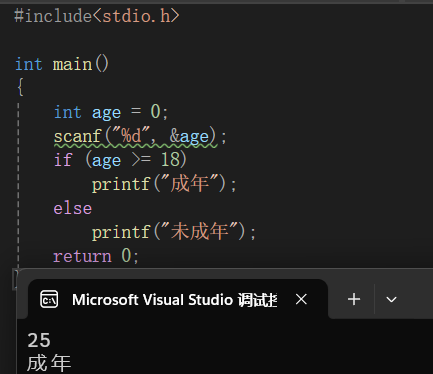Click the terminal icon on the console tab
This screenshot has height=374, width=433.
click(49, 299)
